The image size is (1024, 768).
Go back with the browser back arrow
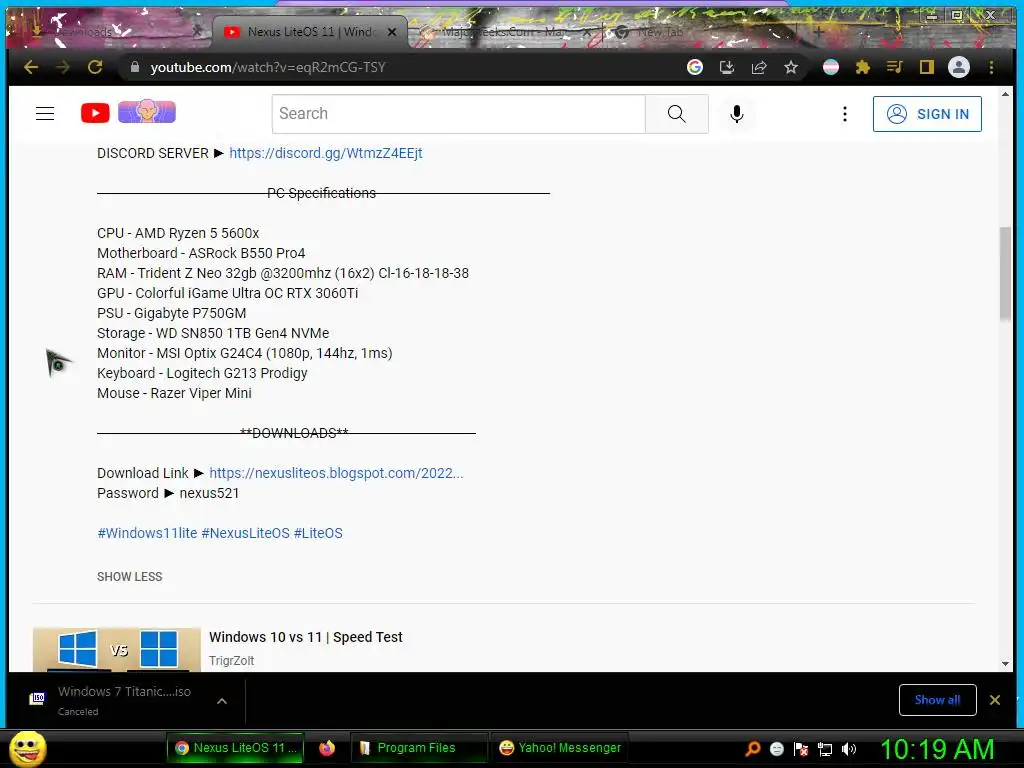(x=31, y=67)
